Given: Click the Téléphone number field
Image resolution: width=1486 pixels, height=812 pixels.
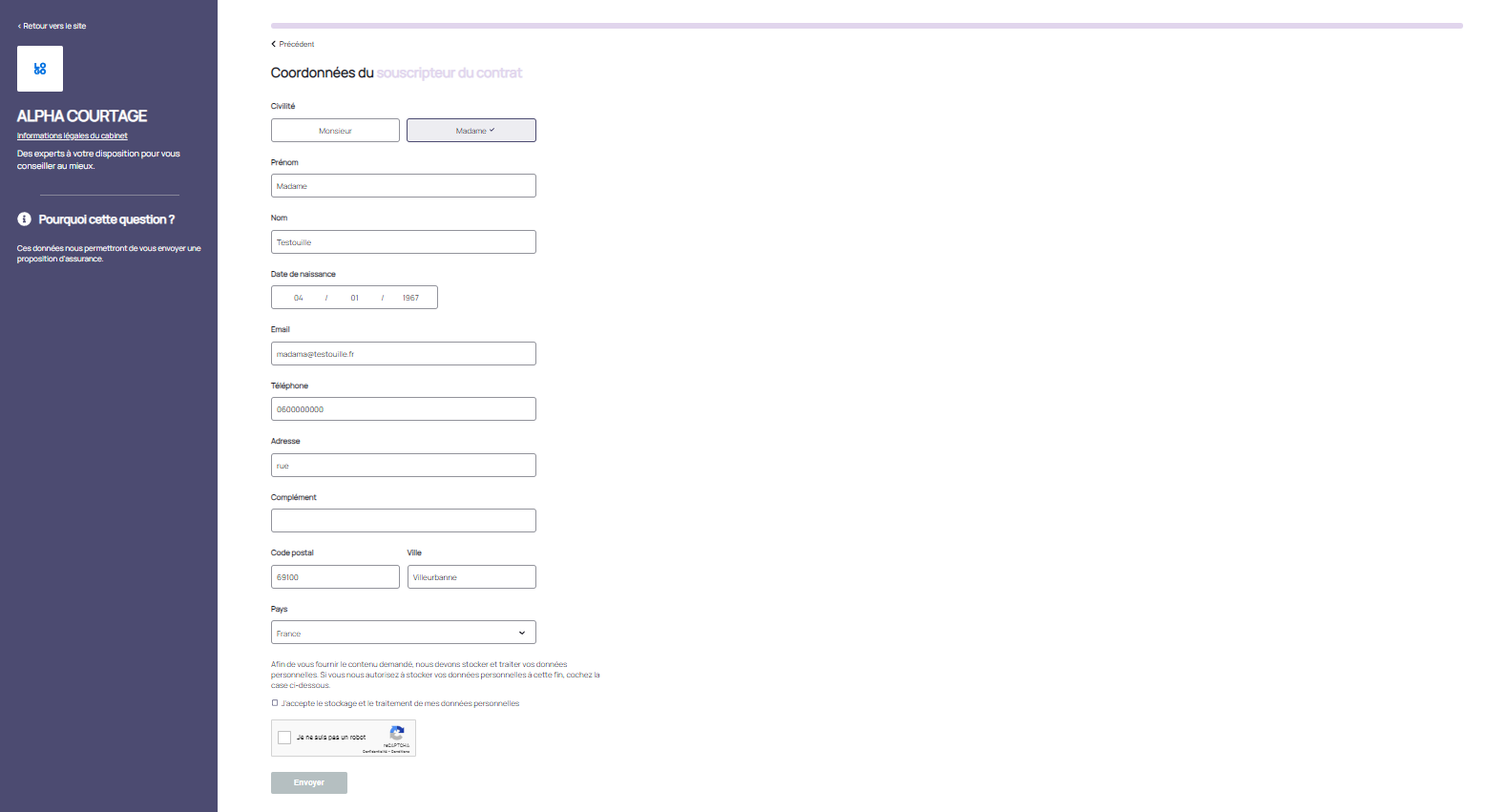Looking at the screenshot, I should click(x=403, y=409).
